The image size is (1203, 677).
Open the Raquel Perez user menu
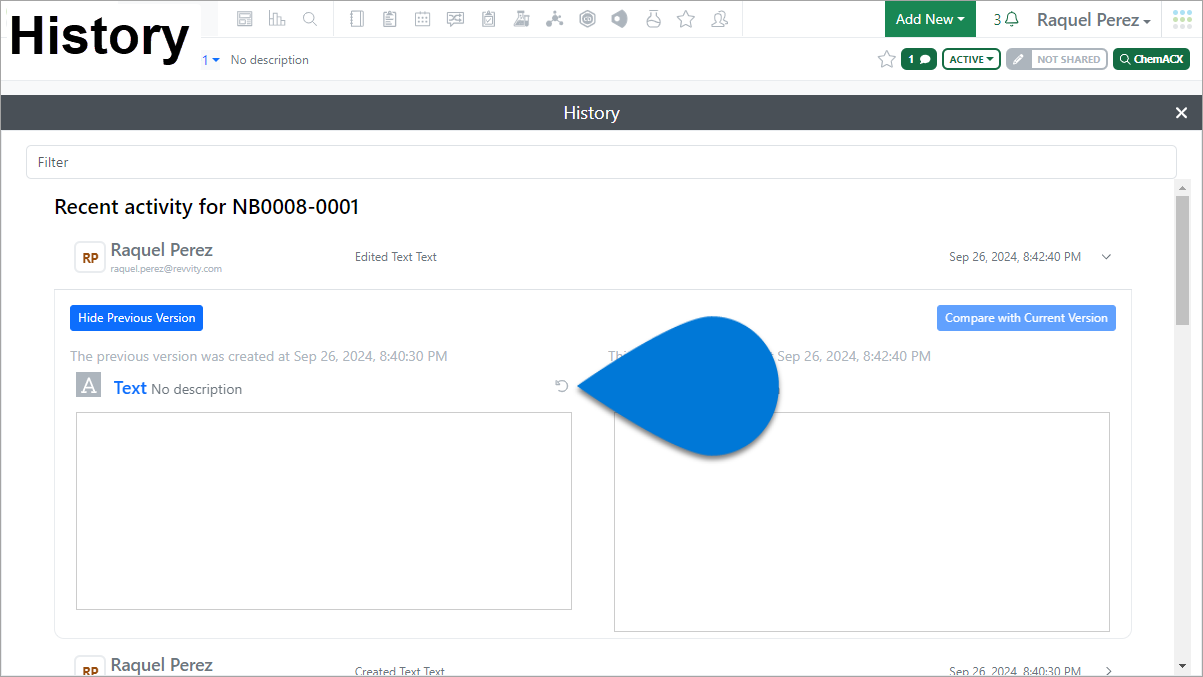tap(1093, 20)
